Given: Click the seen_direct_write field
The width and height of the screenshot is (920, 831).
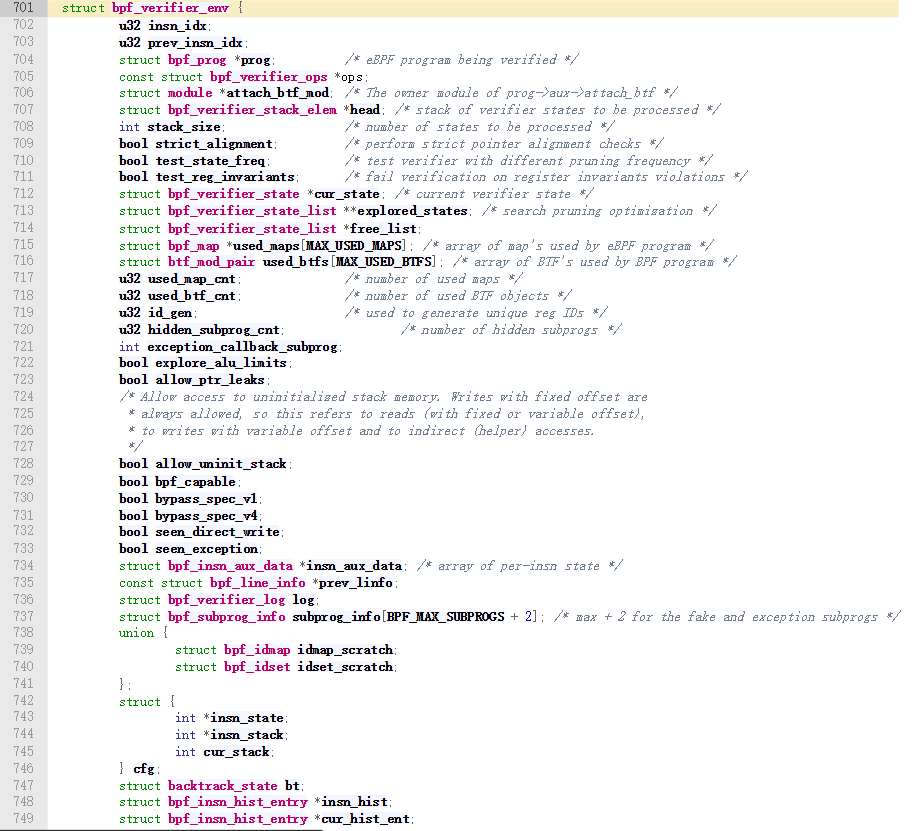Looking at the screenshot, I should 217,532.
